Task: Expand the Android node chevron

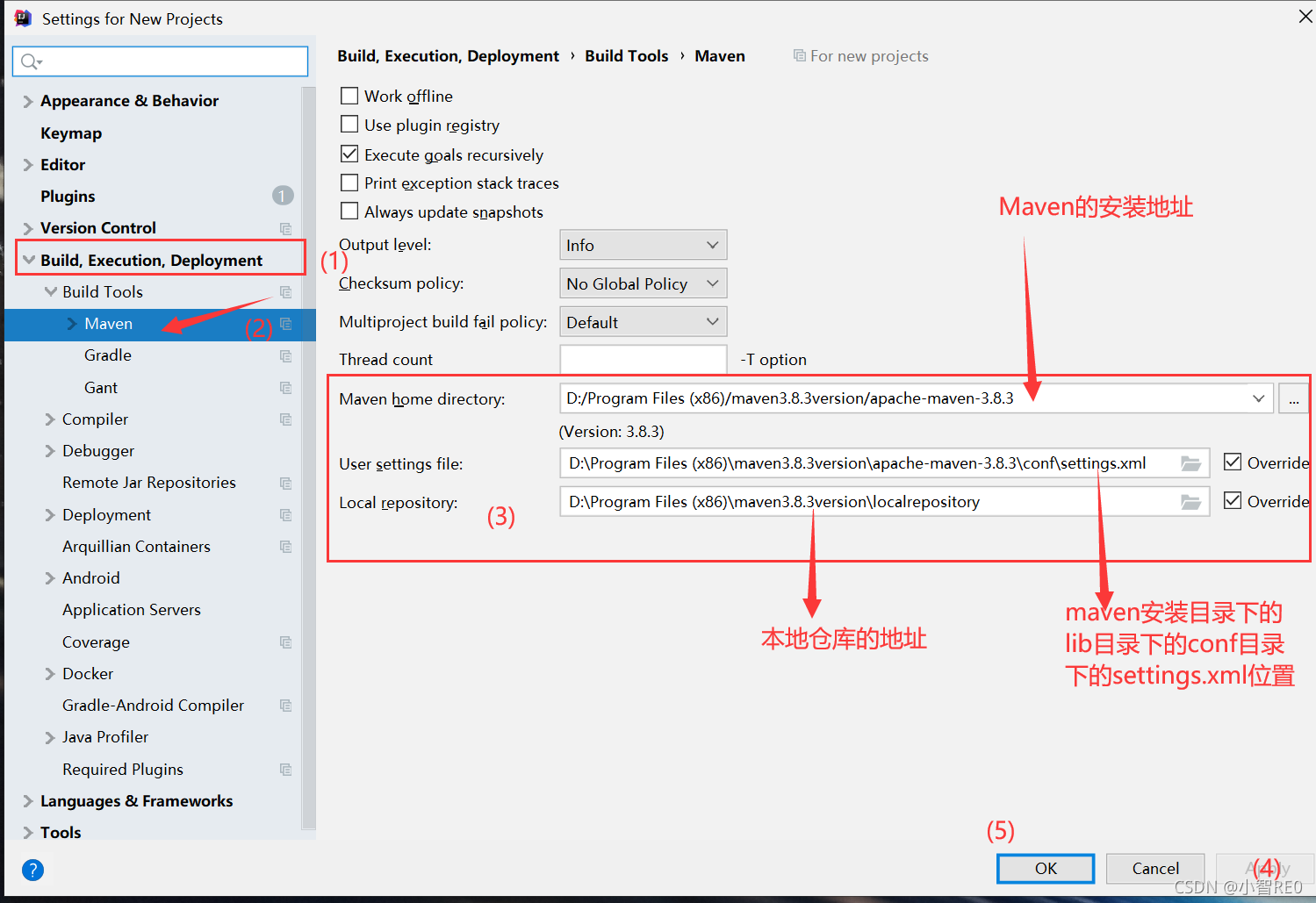Action: pos(50,578)
